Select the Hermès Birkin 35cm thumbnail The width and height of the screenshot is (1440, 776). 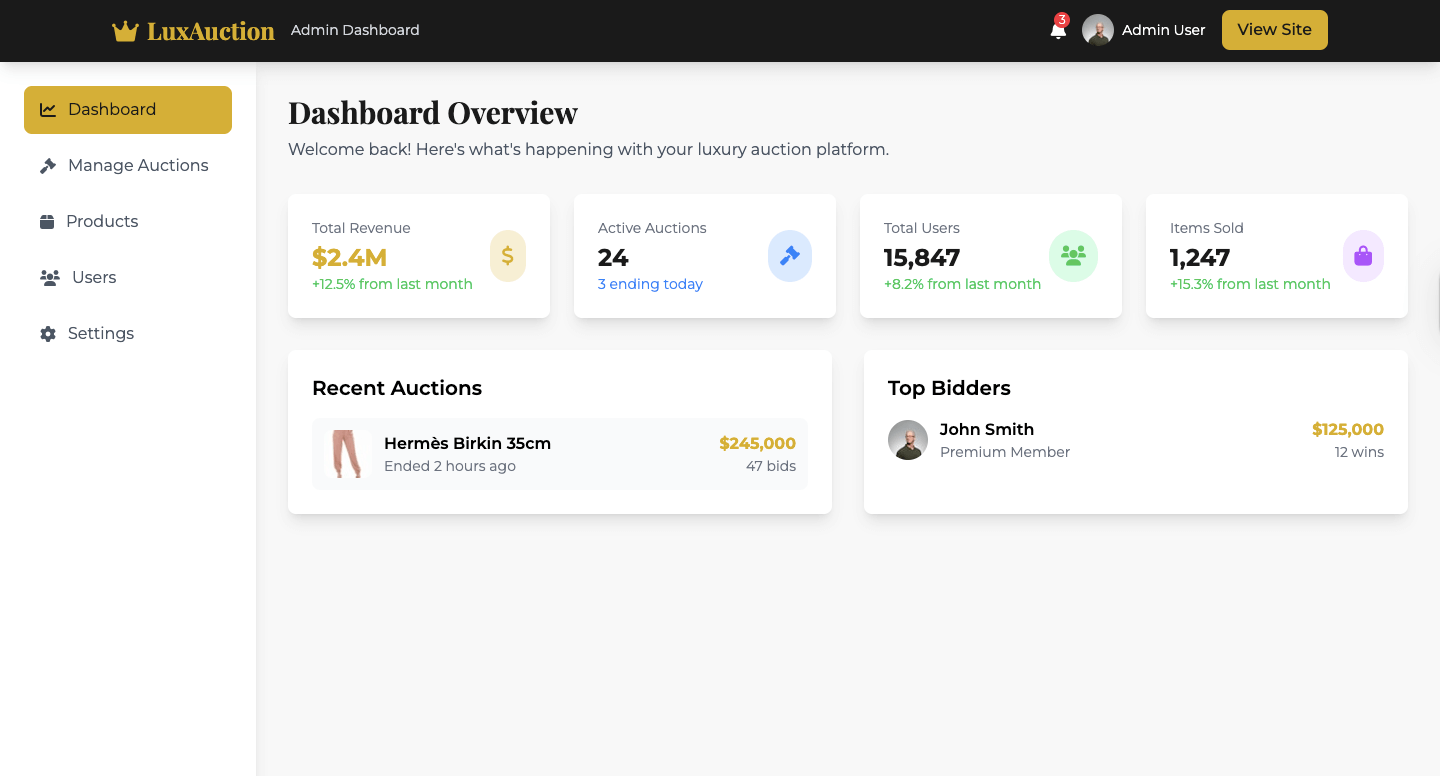pyautogui.click(x=346, y=454)
